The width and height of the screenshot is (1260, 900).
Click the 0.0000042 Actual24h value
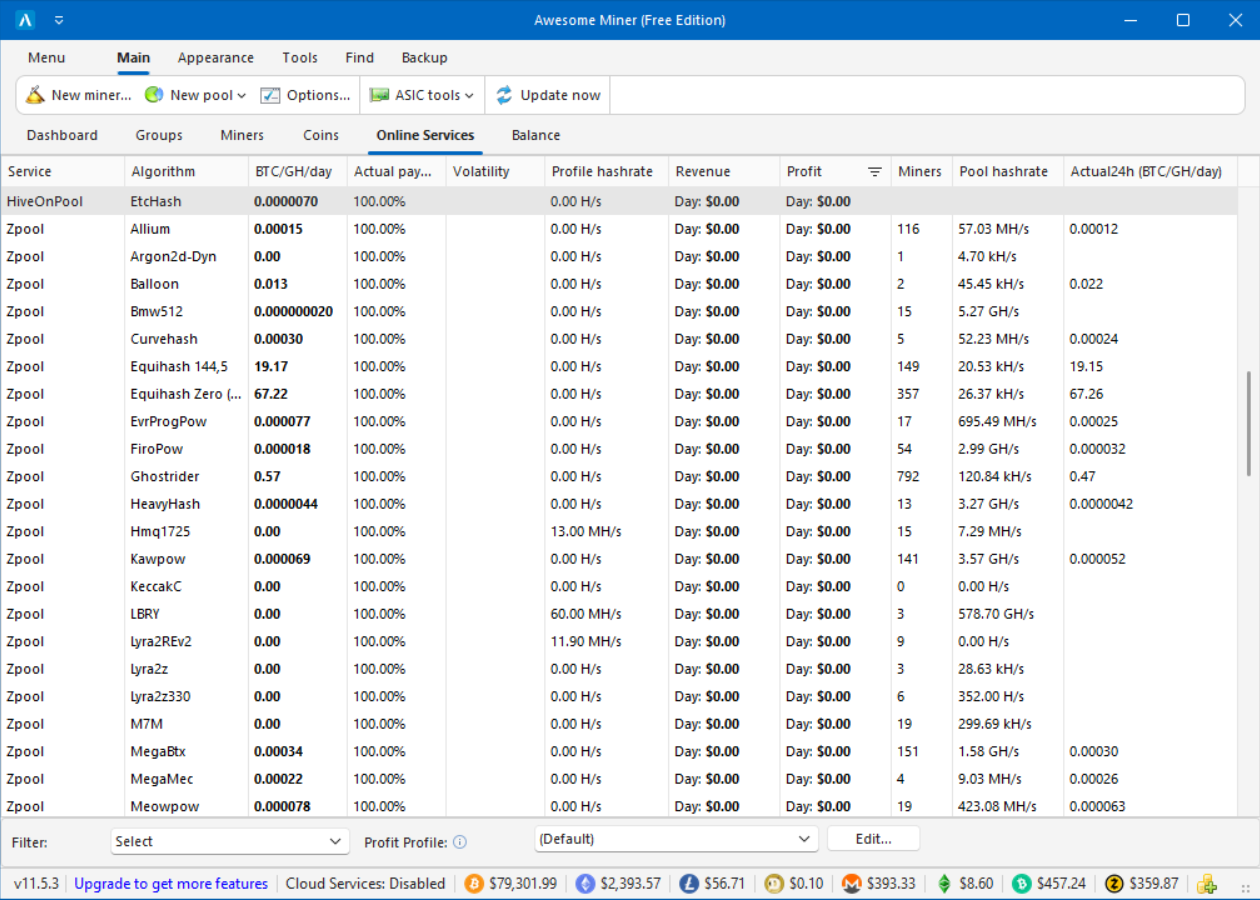[x=1101, y=504]
